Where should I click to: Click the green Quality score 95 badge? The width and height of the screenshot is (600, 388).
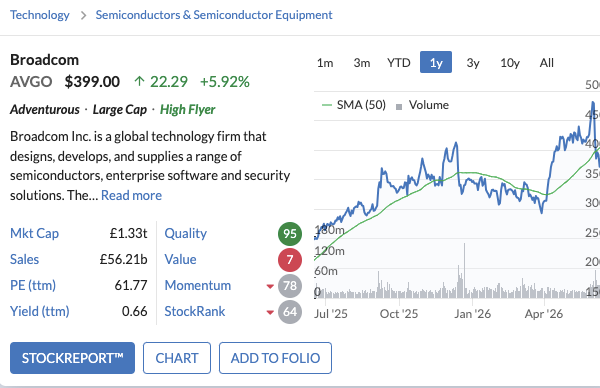pos(290,234)
